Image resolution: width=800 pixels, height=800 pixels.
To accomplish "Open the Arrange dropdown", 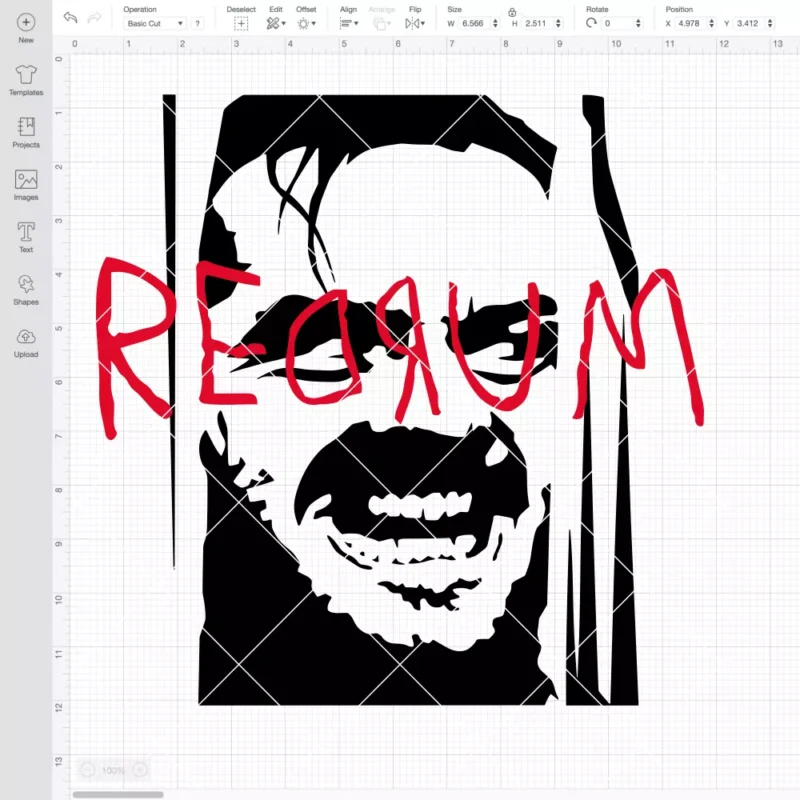I will [382, 23].
